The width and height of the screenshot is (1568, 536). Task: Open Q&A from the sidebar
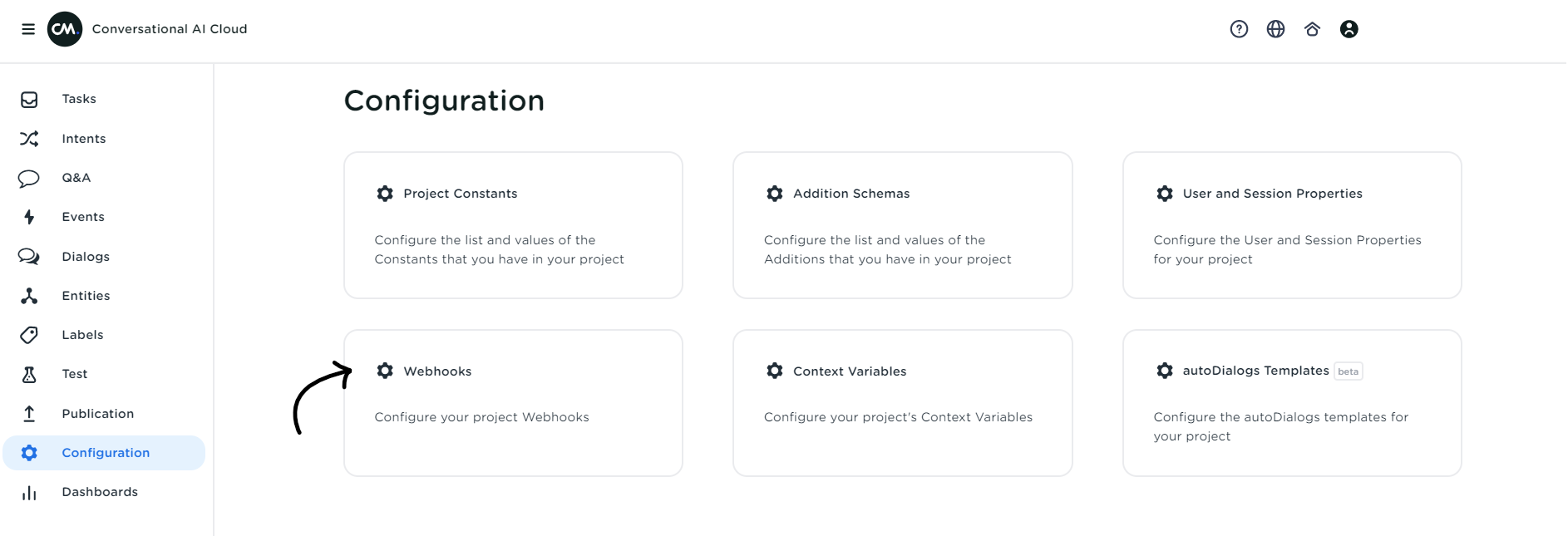[x=76, y=178]
